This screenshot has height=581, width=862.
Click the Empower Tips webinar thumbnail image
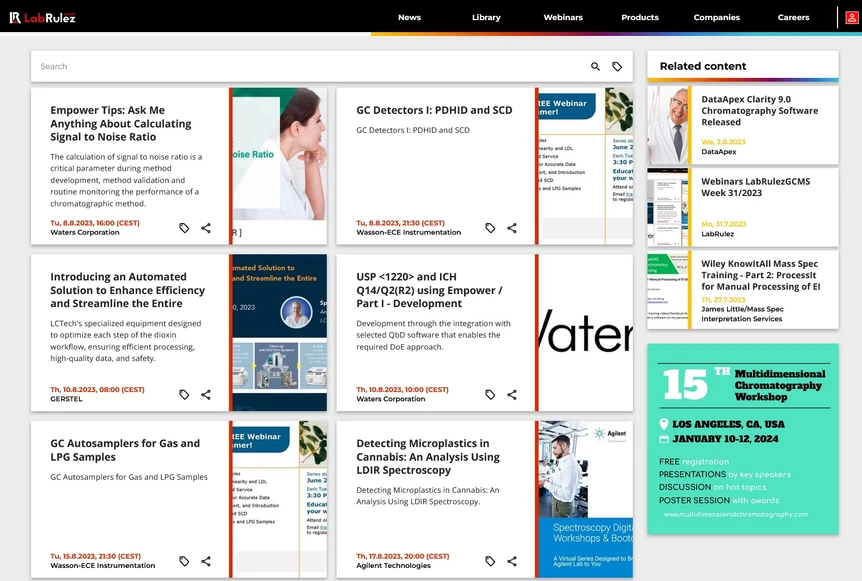[280, 166]
